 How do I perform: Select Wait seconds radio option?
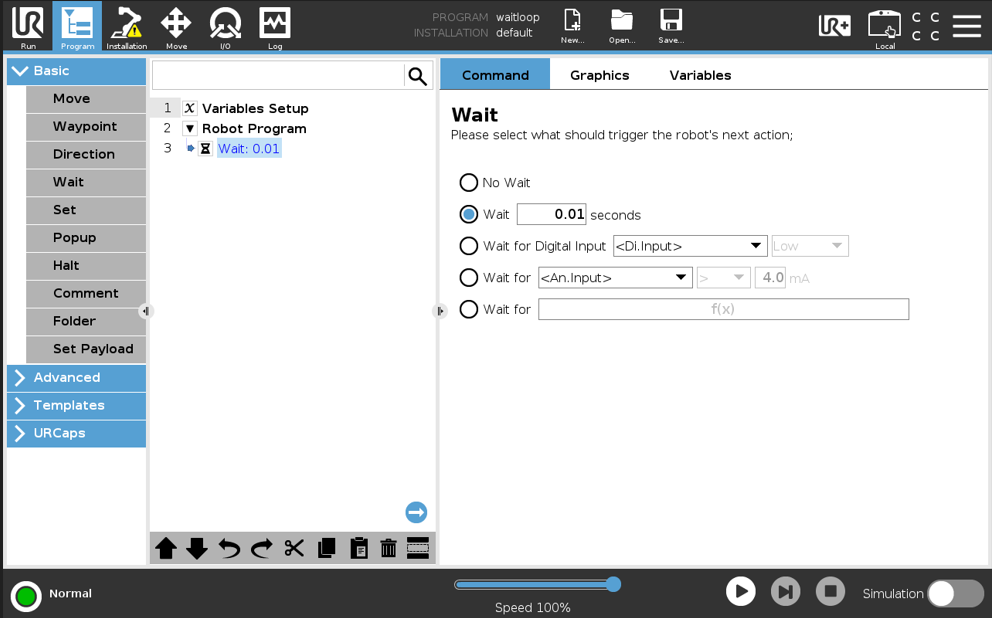469,214
